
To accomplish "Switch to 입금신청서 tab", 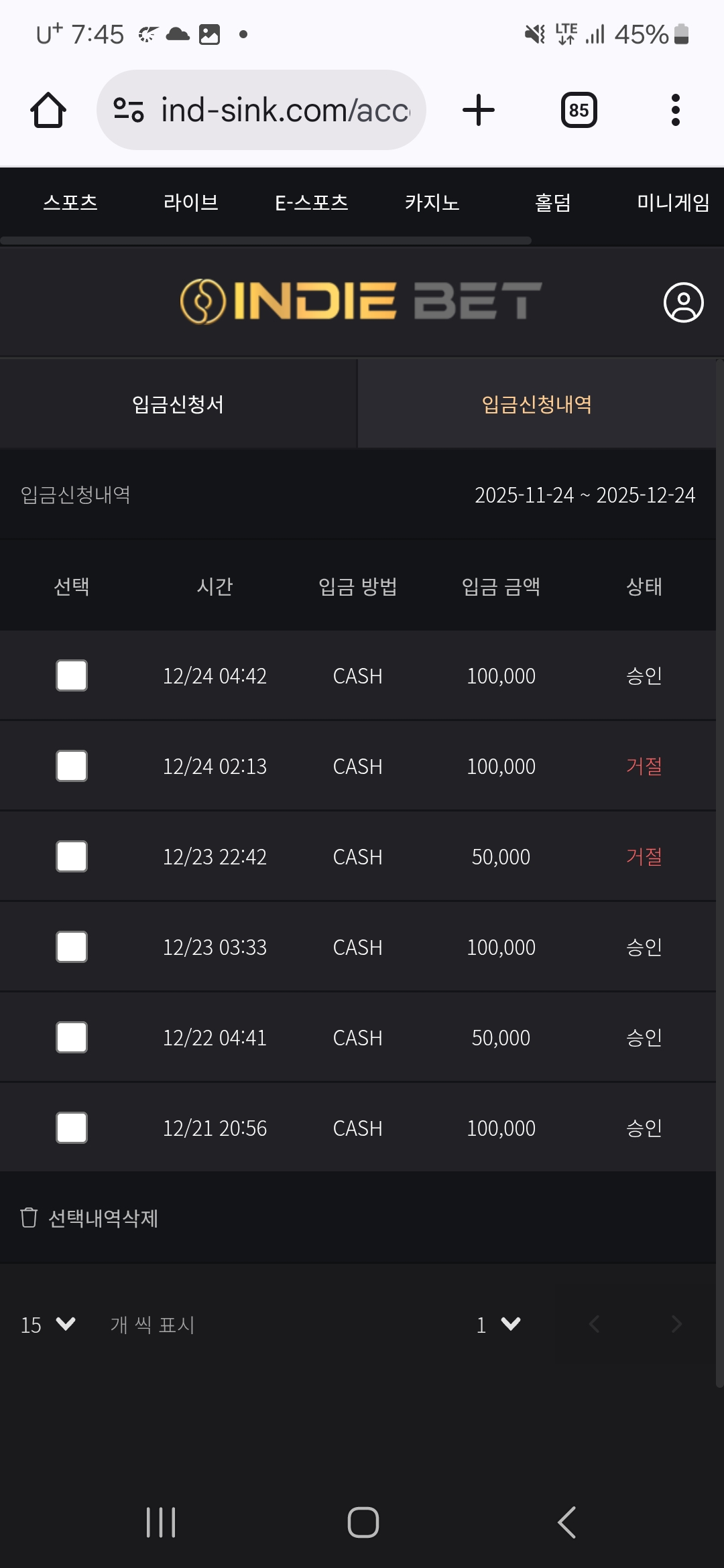I will [178, 404].
